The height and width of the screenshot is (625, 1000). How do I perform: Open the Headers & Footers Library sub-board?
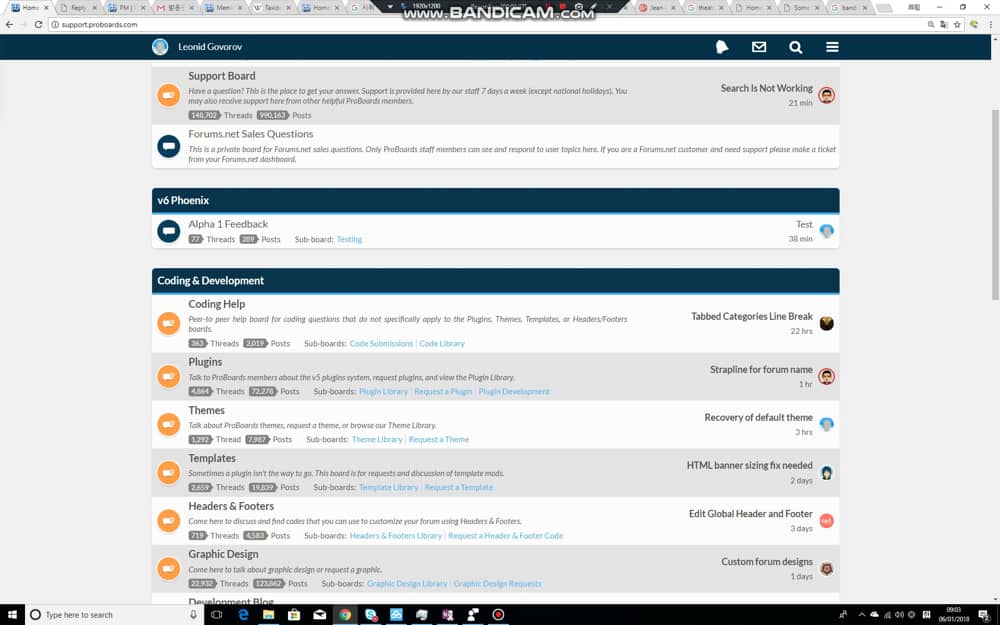coord(395,536)
